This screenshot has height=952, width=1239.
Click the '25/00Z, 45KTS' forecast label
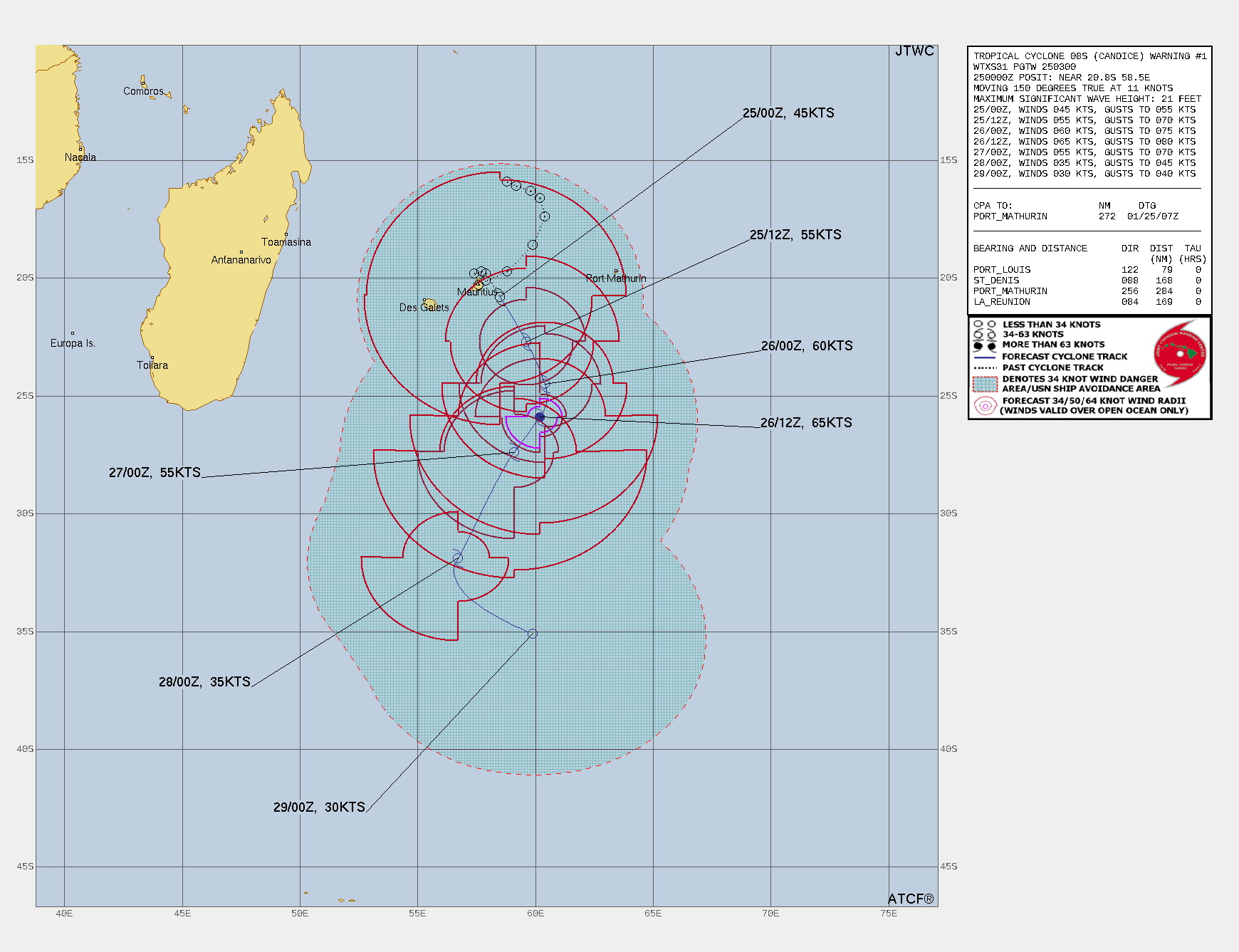pos(788,113)
